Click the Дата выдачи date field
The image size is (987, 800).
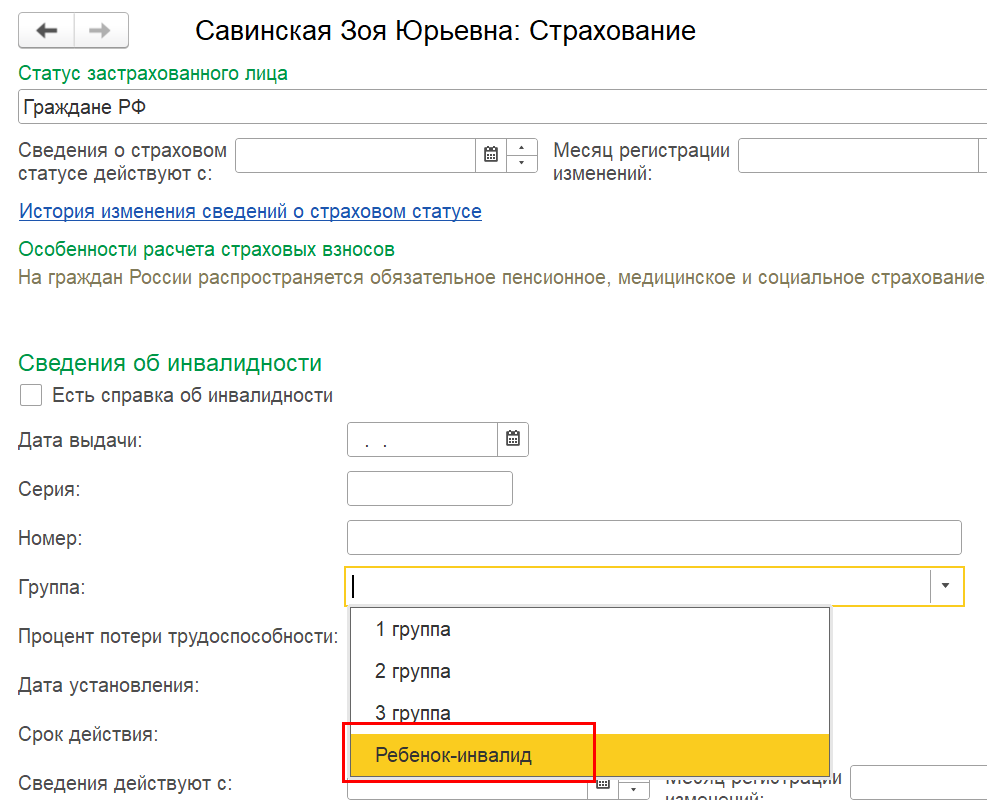pyautogui.click(x=422, y=439)
